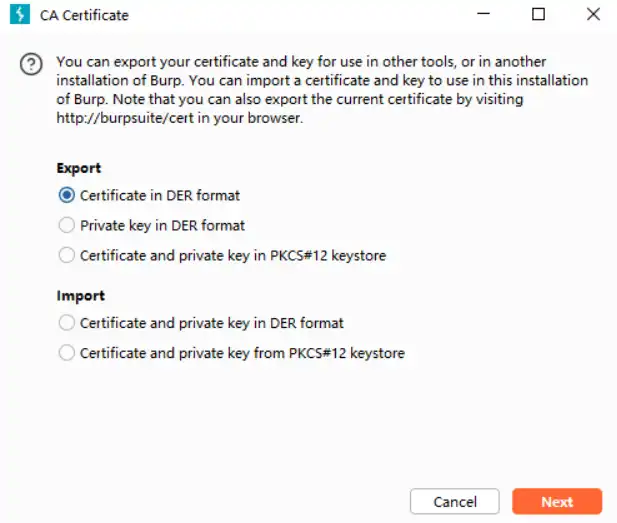Click the Burp Suite logo in title bar
This screenshot has width=617, height=523.
20,15
